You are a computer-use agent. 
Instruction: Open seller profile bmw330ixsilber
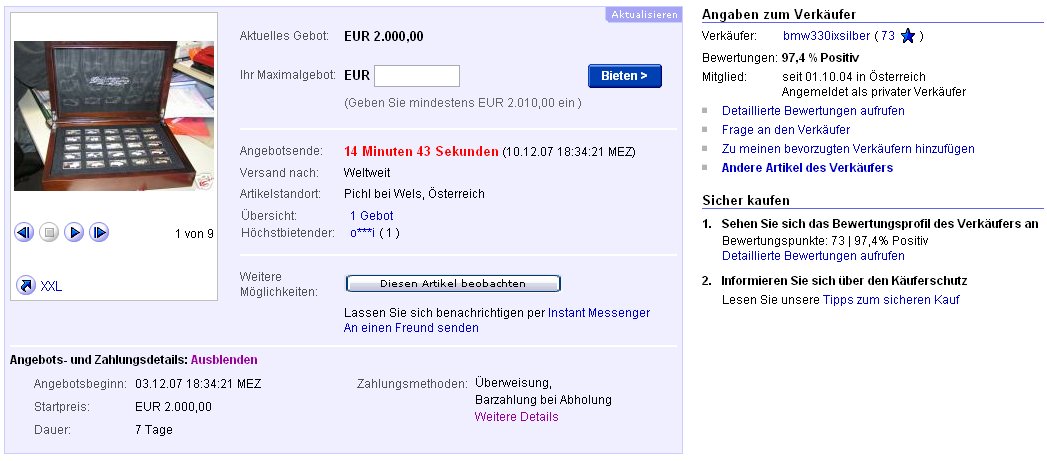point(825,36)
